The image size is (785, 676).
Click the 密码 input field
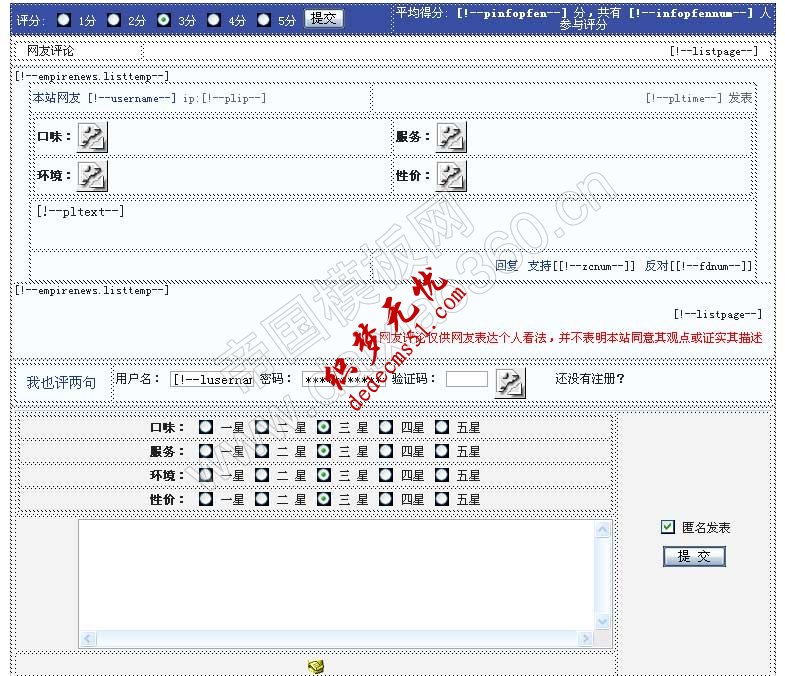point(344,380)
